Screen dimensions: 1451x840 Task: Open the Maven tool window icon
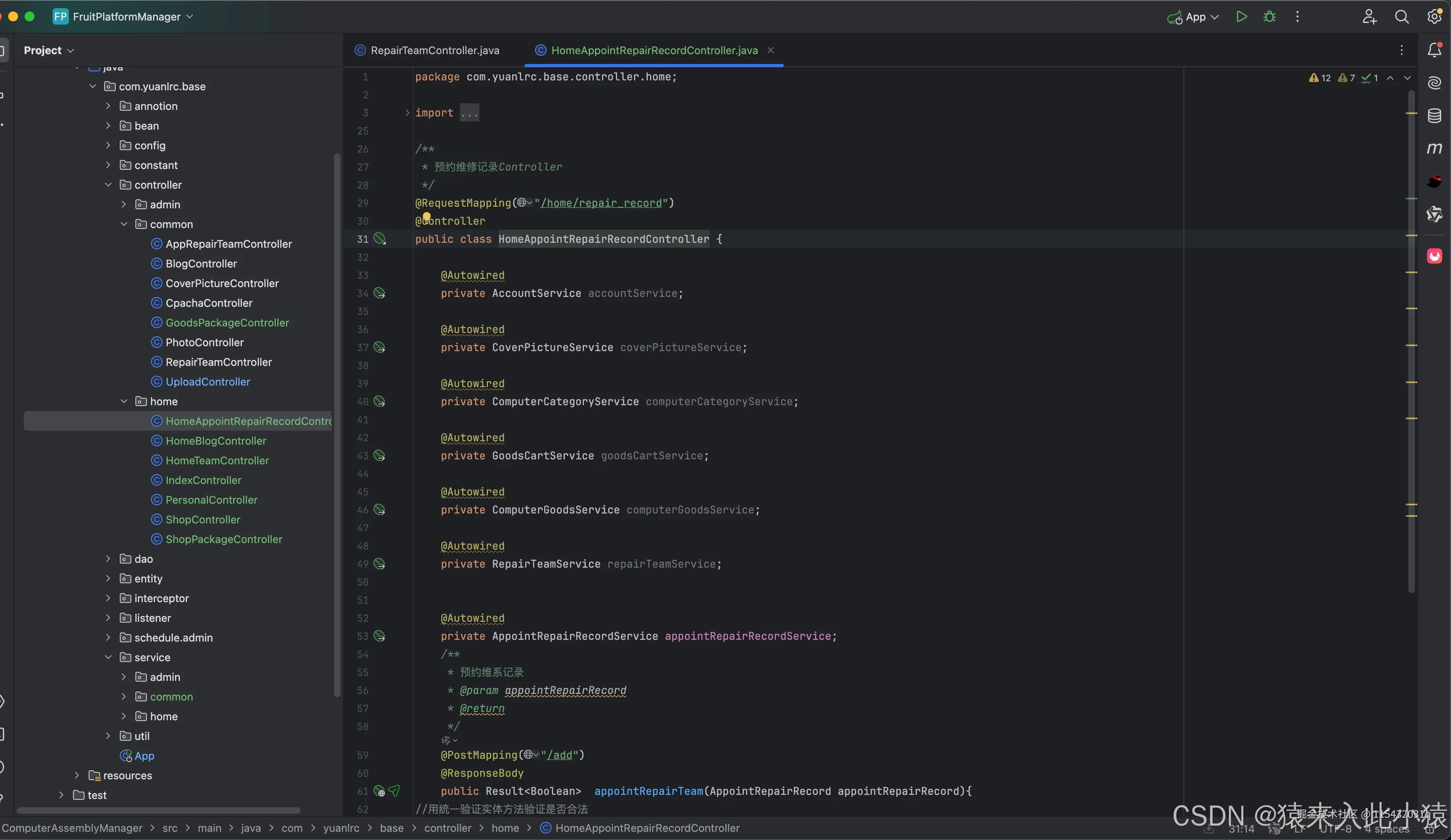pos(1434,148)
